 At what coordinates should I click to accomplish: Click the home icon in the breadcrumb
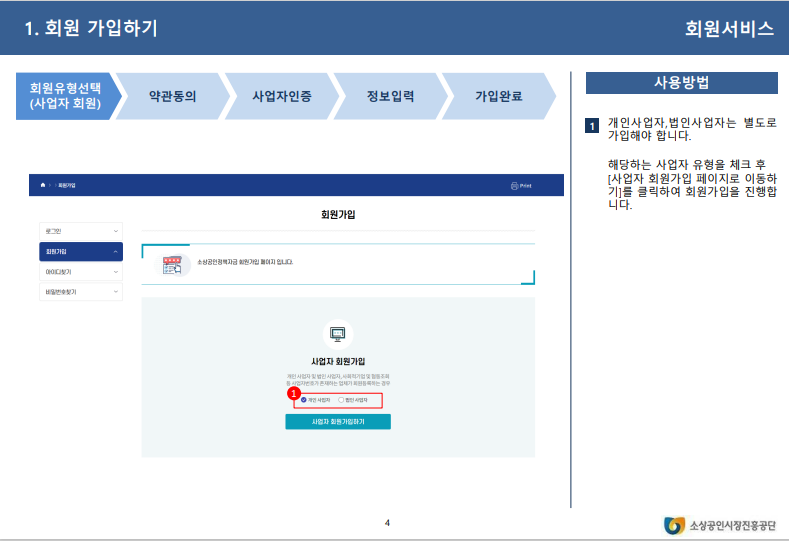pos(43,185)
